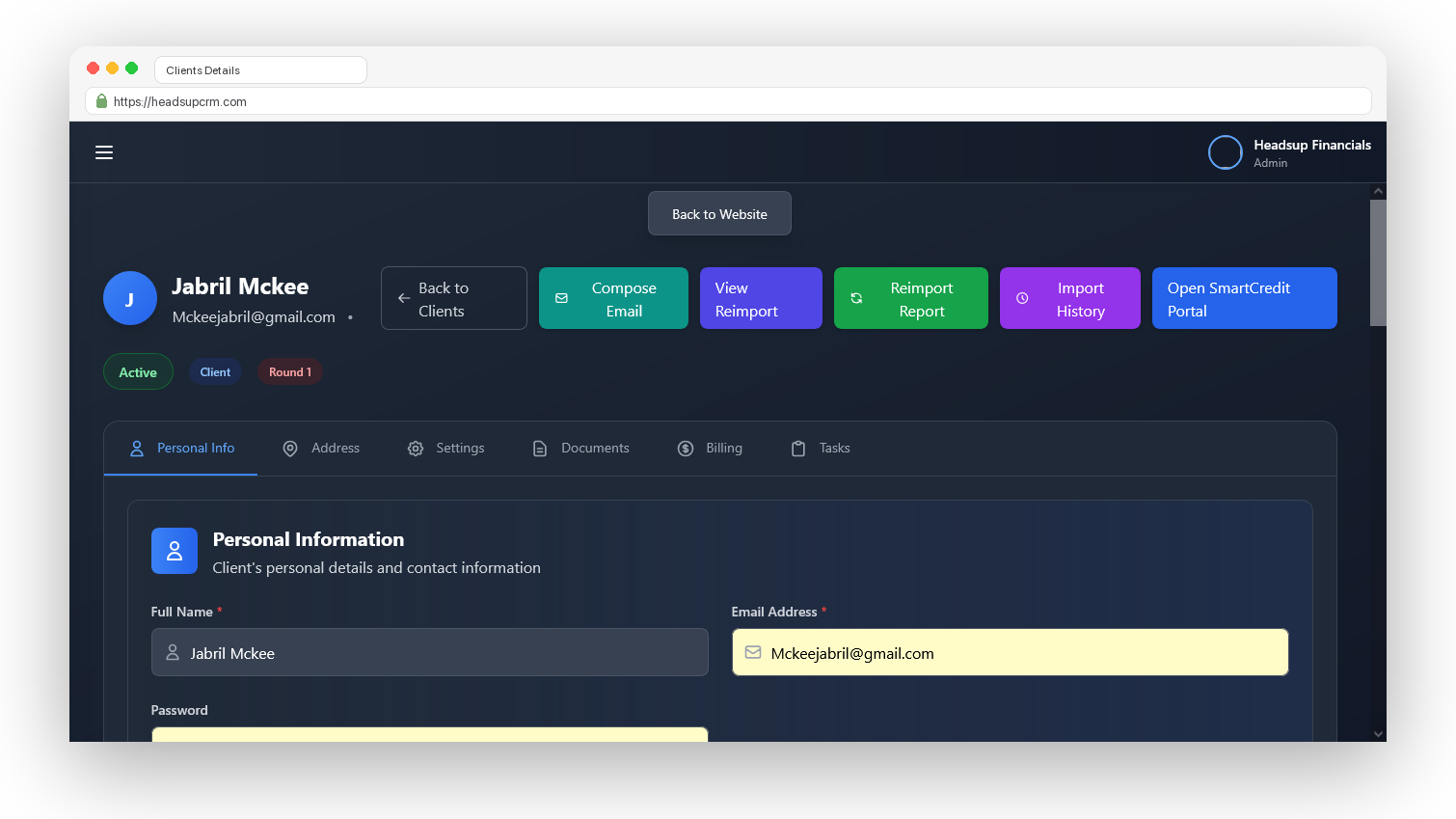Image resolution: width=1456 pixels, height=819 pixels.
Task: Click the blue Personal Information user icon
Action: [175, 551]
